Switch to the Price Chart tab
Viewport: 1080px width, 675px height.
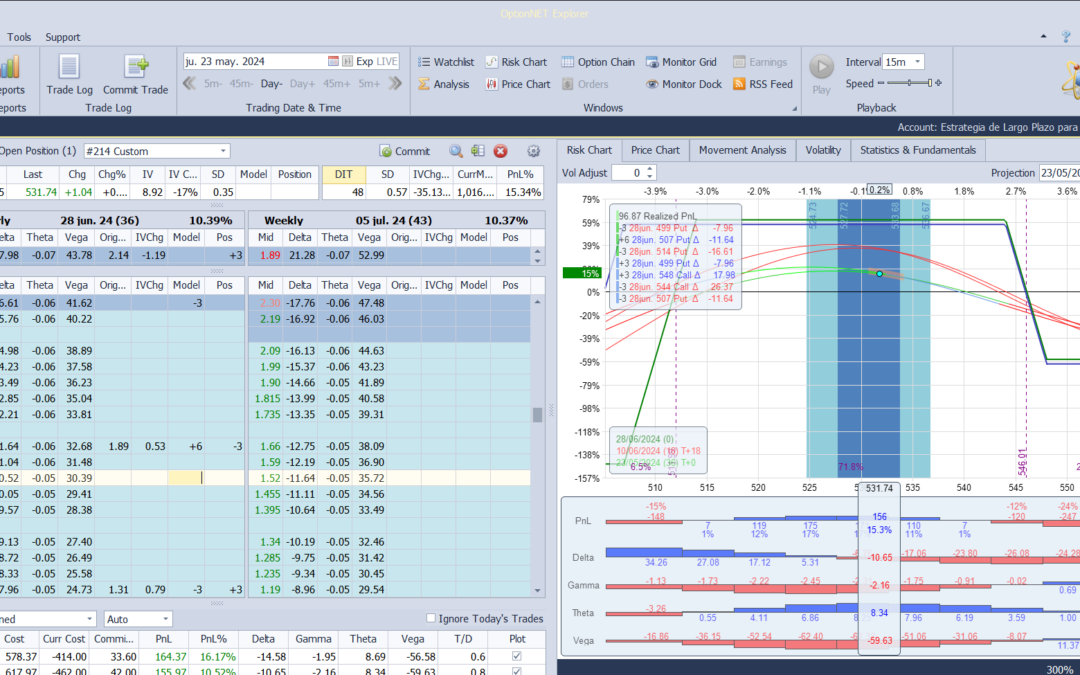[655, 150]
